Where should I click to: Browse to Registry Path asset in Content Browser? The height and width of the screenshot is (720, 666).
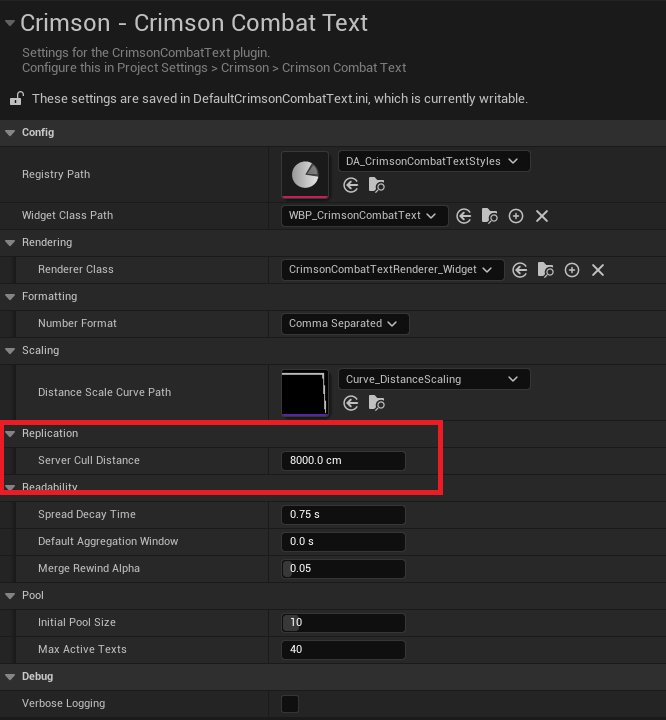click(x=377, y=186)
